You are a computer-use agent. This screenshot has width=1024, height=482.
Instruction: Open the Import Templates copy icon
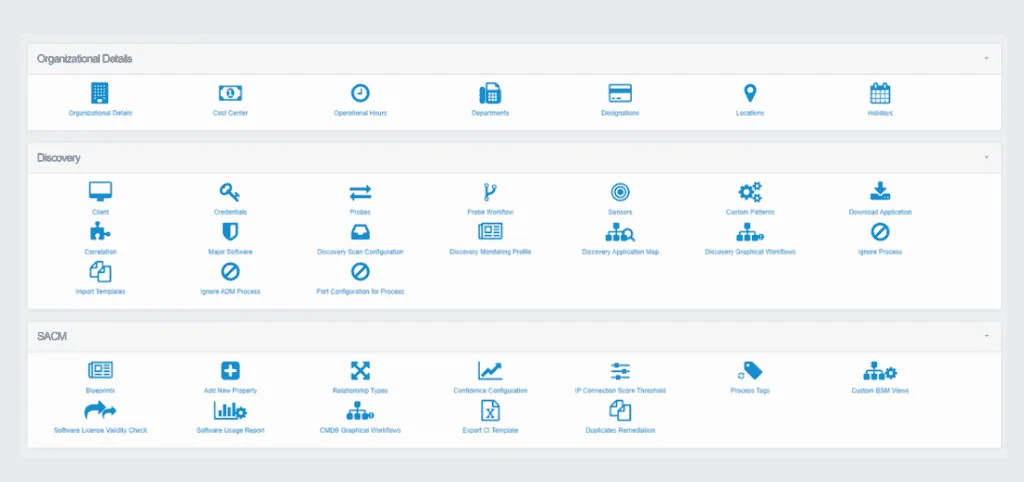click(x=100, y=272)
